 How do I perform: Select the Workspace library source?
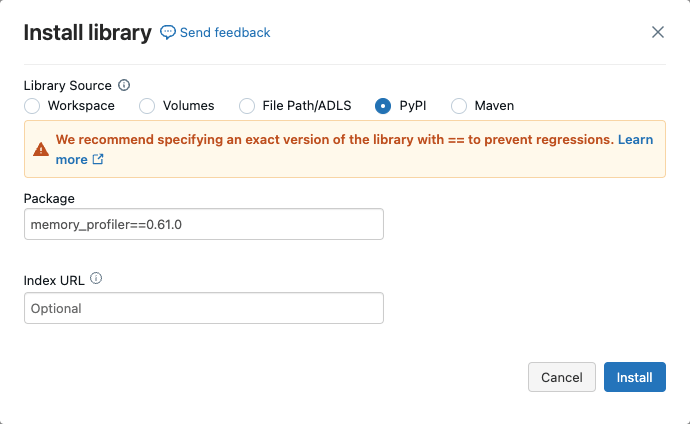[32, 106]
